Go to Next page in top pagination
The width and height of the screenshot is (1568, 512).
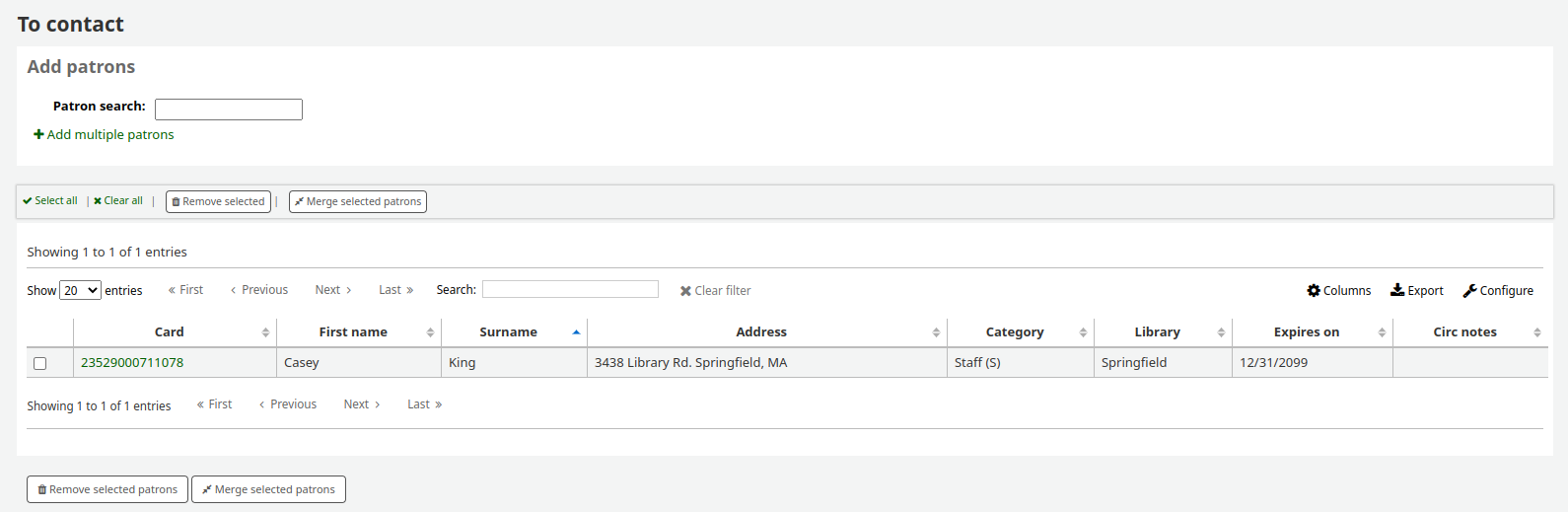(332, 290)
